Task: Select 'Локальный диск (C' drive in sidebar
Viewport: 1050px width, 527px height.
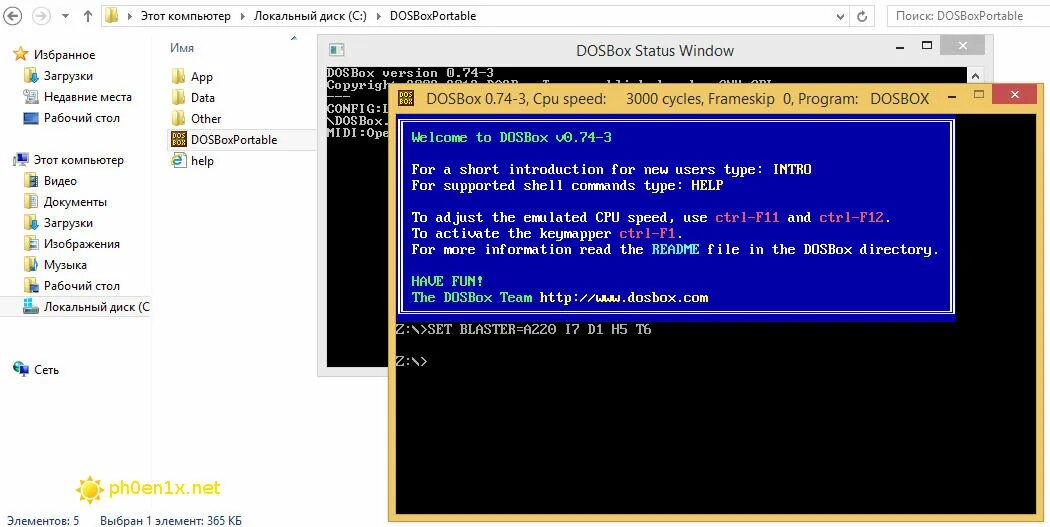Action: [96, 307]
